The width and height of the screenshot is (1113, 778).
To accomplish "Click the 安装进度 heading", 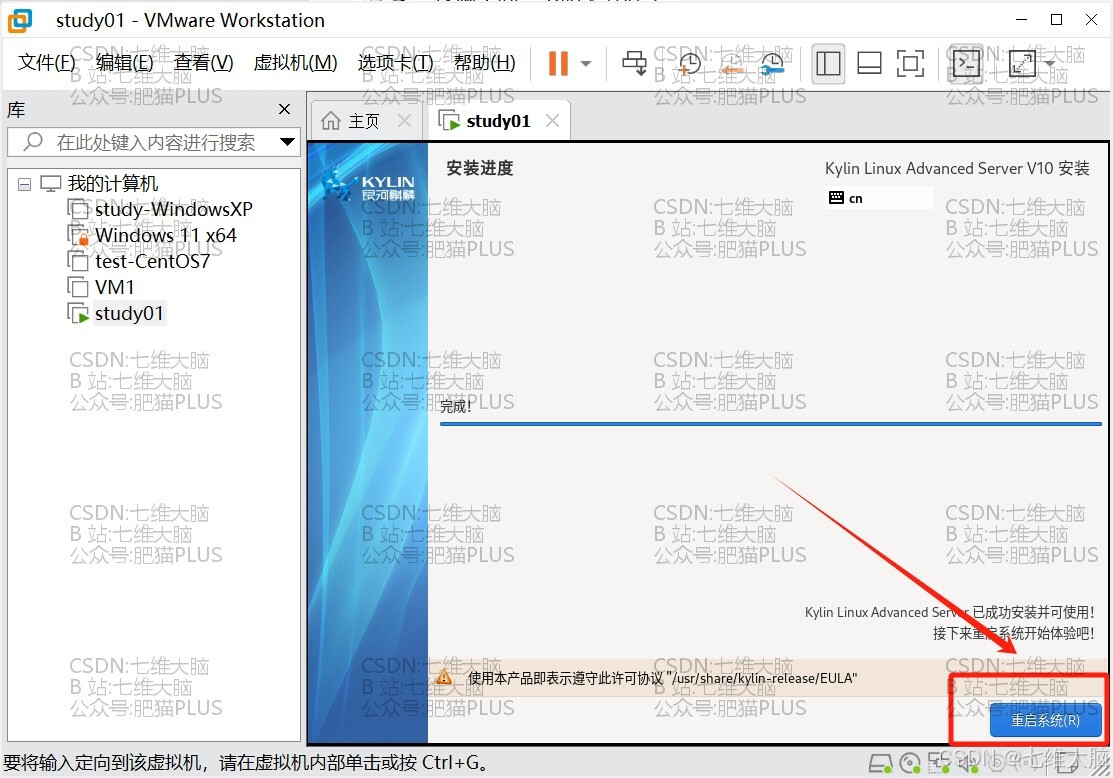I will click(x=479, y=168).
